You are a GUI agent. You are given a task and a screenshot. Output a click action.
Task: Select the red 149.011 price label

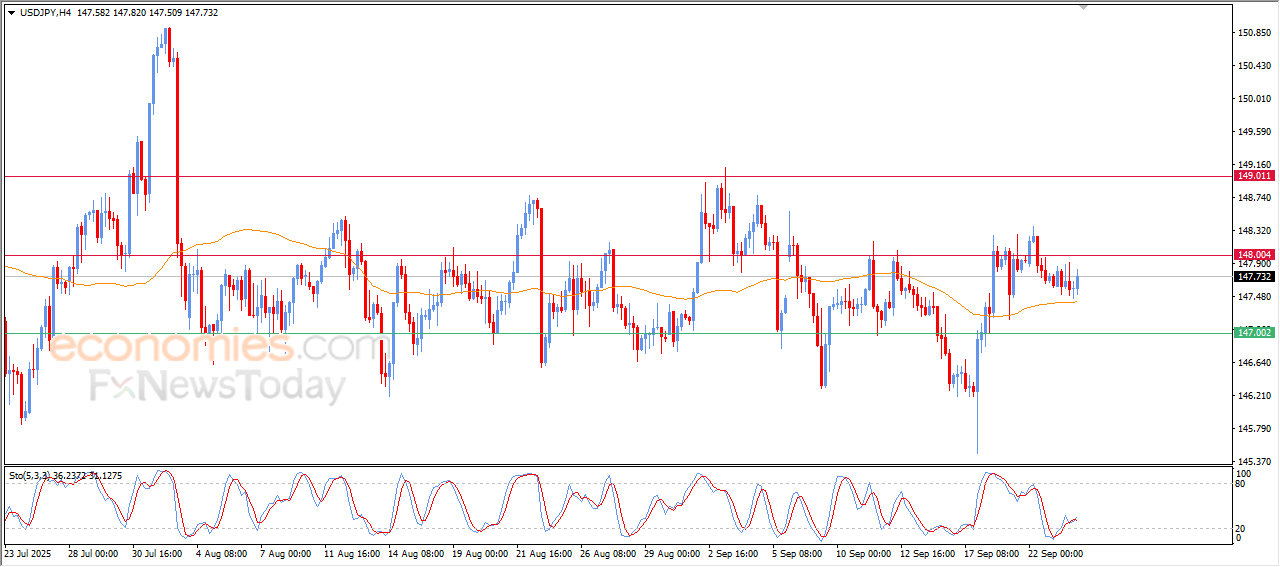tap(1256, 176)
